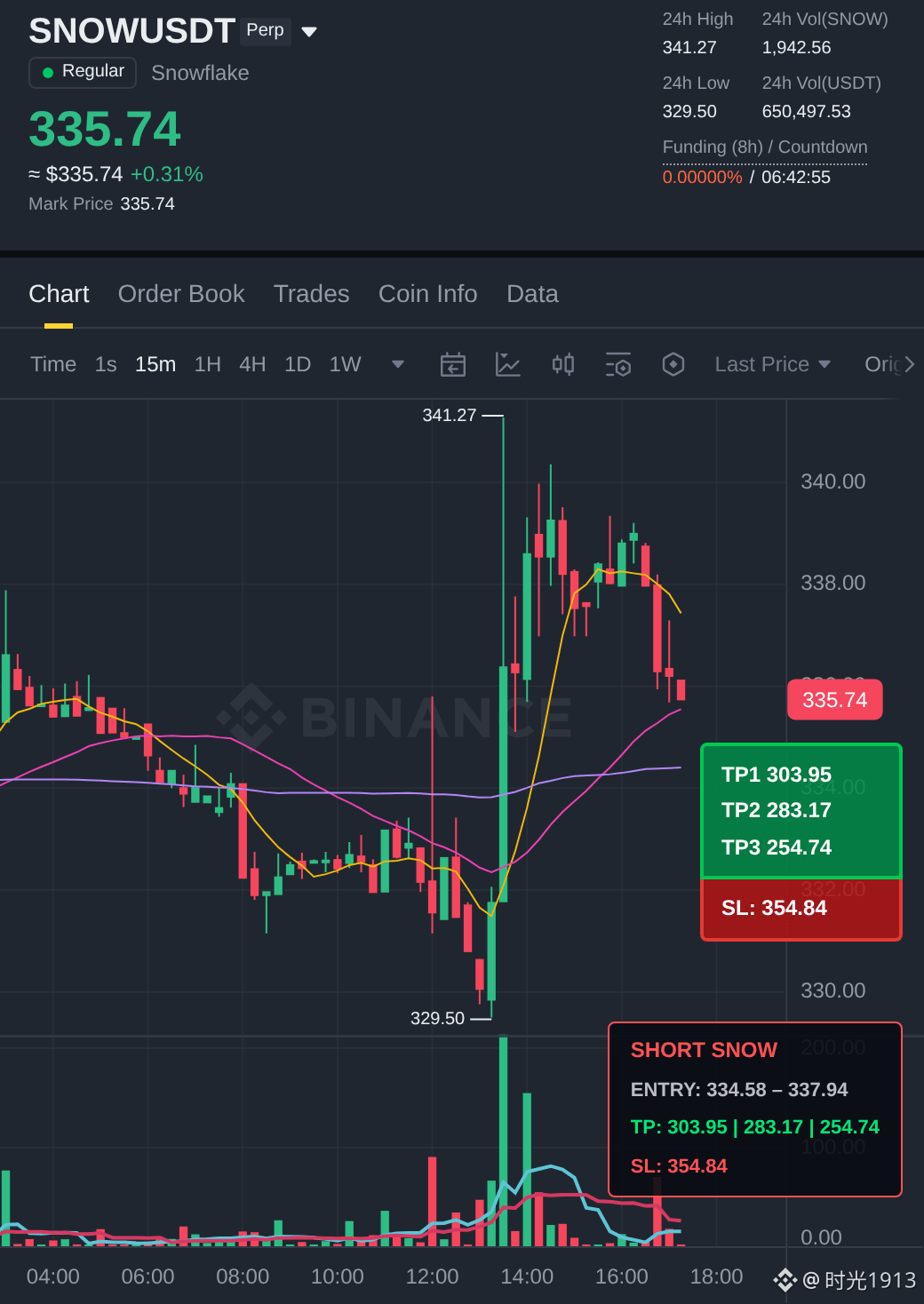Switch to the Order Book tab
The height and width of the screenshot is (1304, 924).
pos(181,294)
